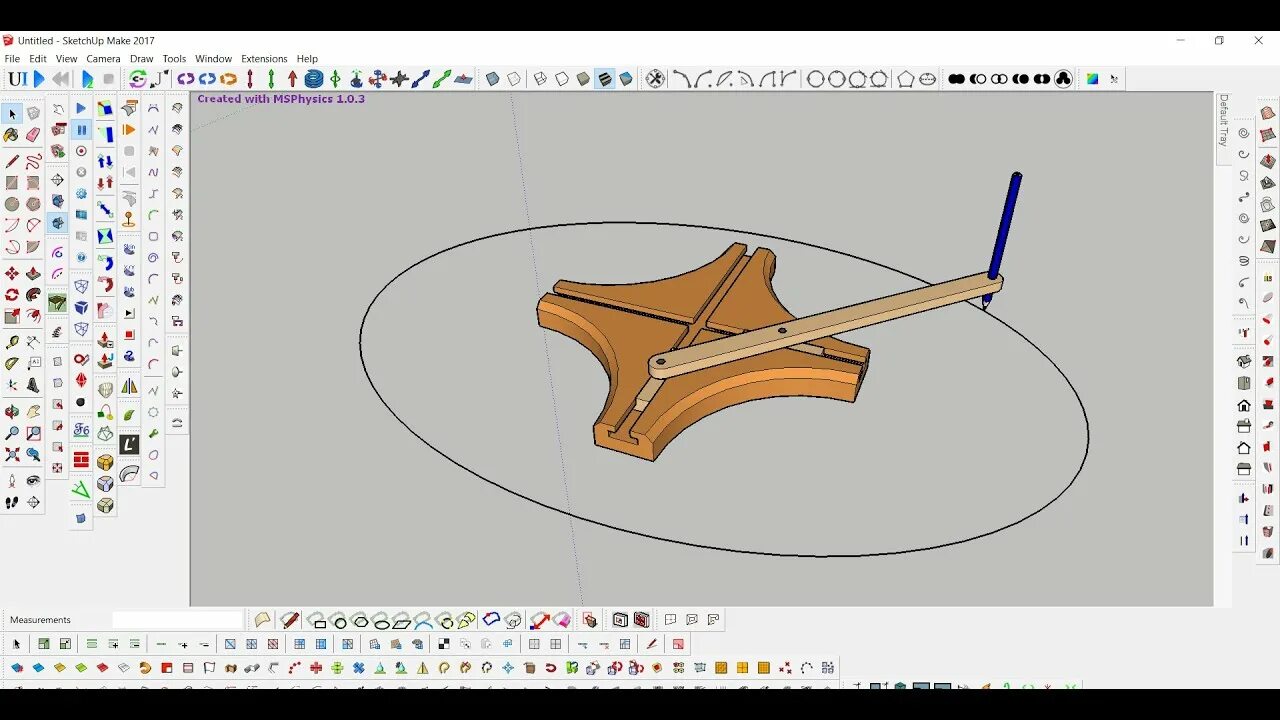Stop the MSPhysics simulation square button

coord(109,79)
